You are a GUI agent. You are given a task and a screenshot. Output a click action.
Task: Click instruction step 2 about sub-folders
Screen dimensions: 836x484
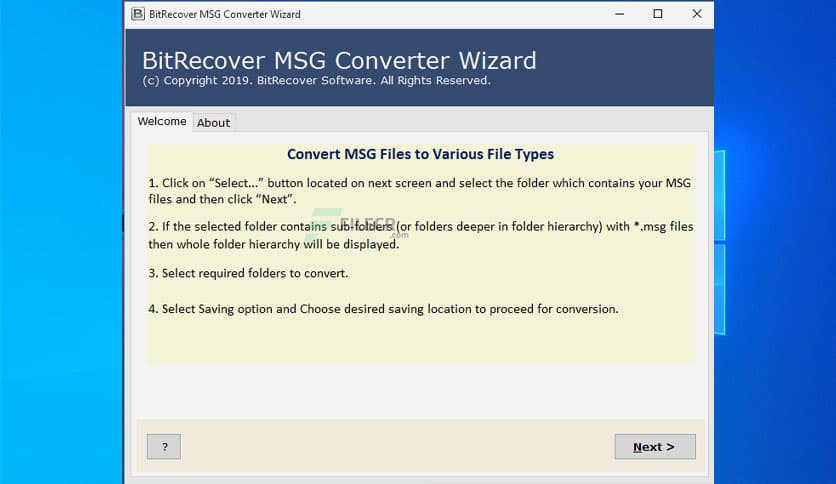tap(420, 235)
